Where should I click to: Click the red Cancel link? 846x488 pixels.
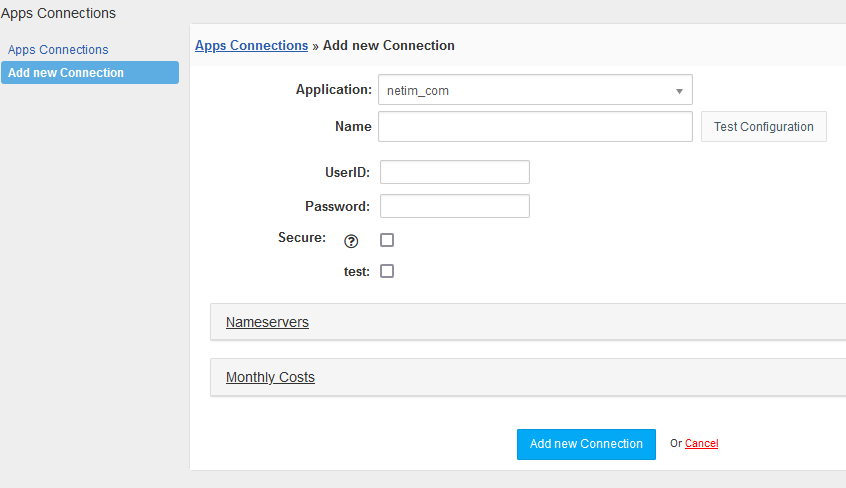coord(701,443)
